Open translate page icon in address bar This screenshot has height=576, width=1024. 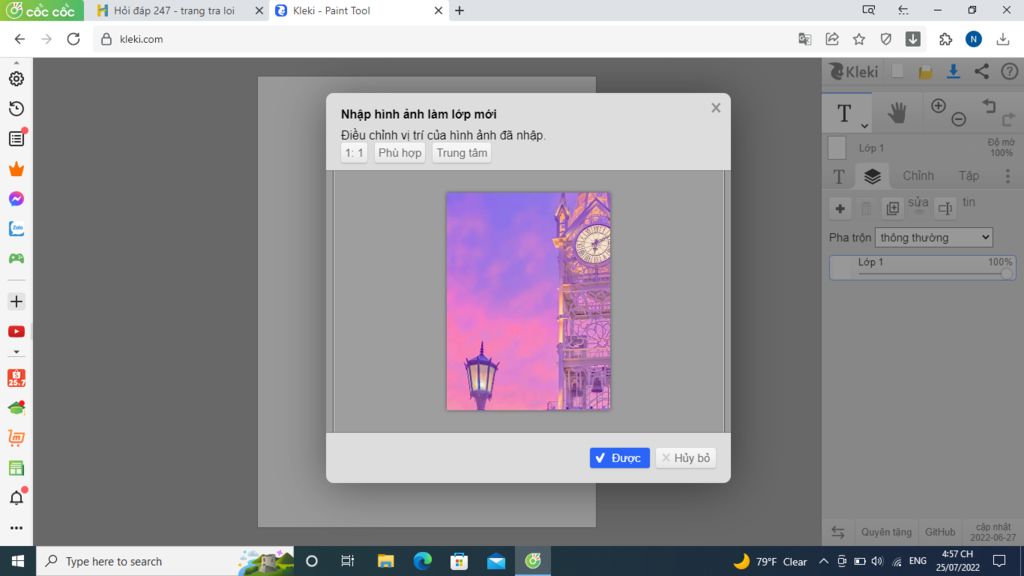click(805, 39)
